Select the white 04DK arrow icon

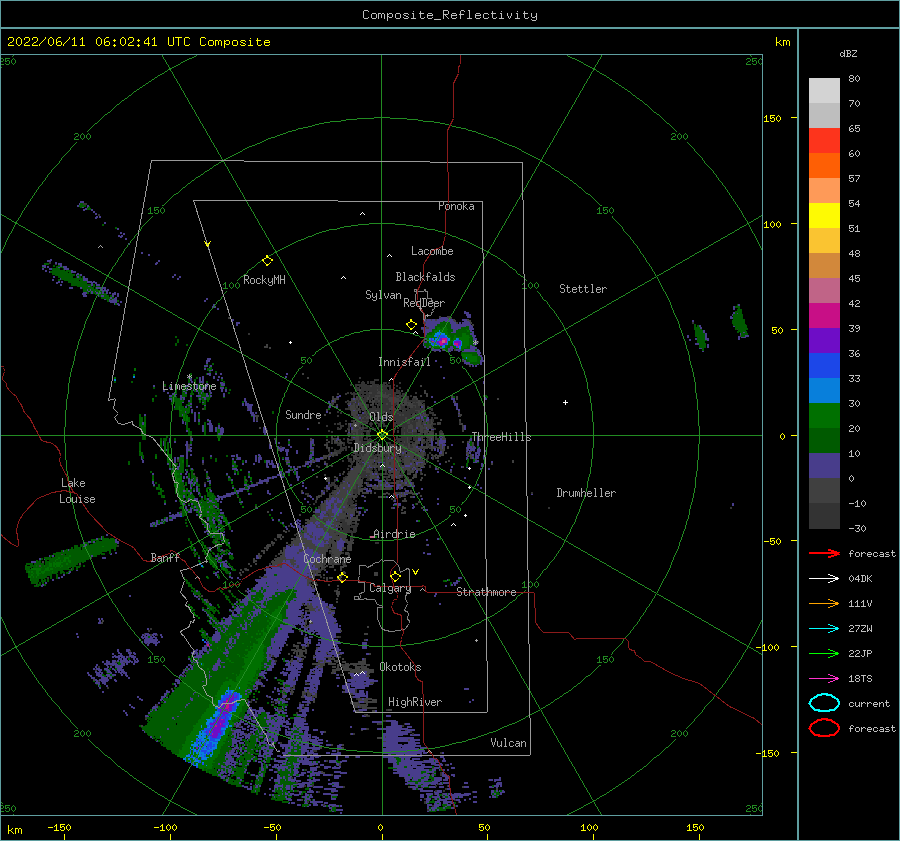824,579
